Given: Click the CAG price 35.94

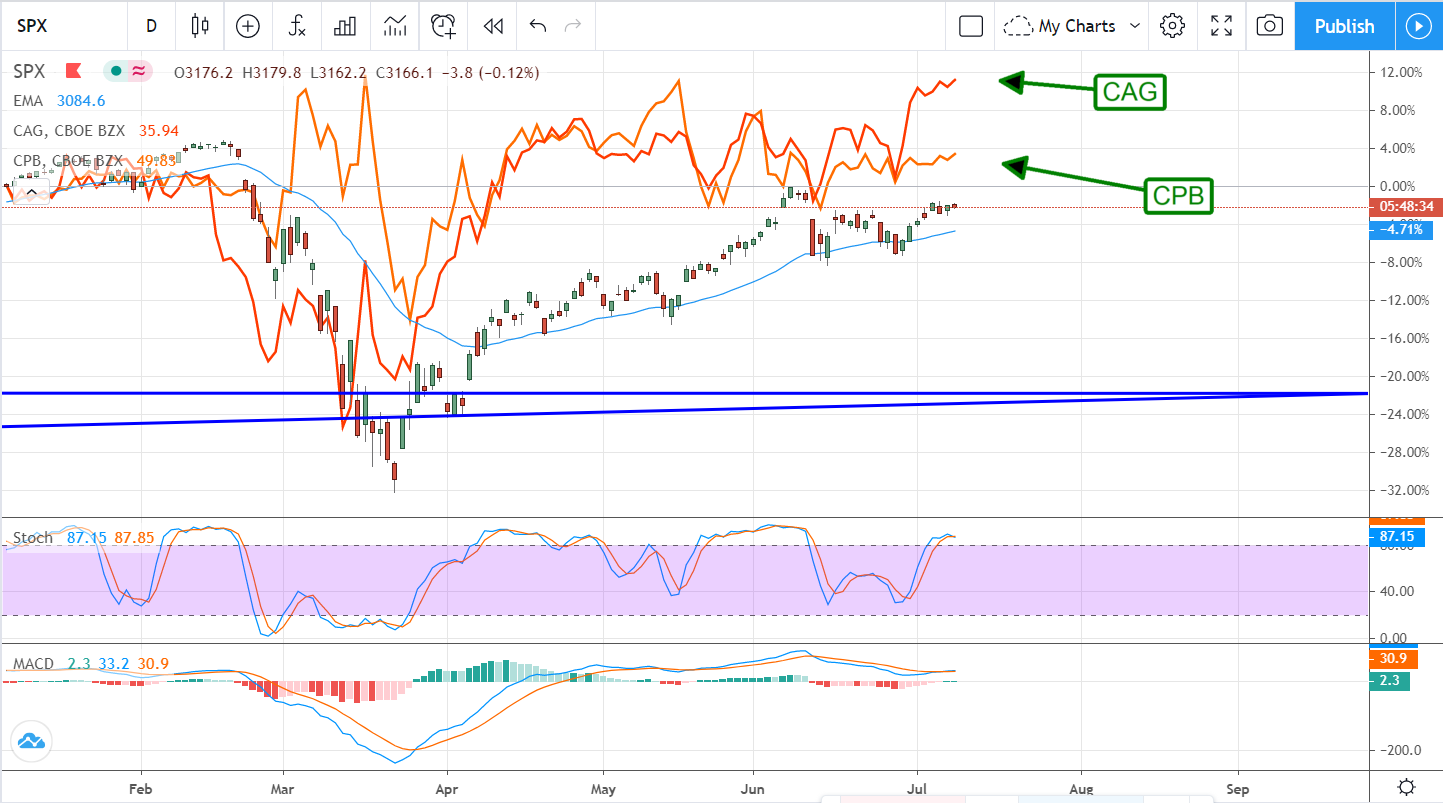Looking at the screenshot, I should point(158,130).
